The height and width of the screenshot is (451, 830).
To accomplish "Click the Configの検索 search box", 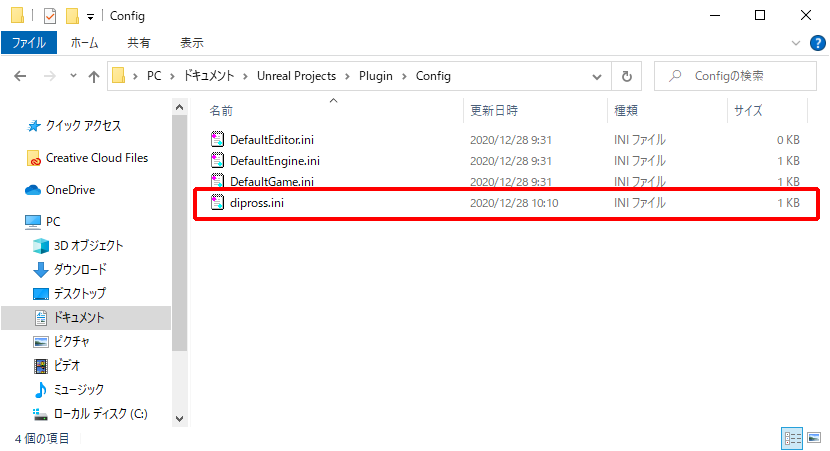I will click(x=735, y=76).
